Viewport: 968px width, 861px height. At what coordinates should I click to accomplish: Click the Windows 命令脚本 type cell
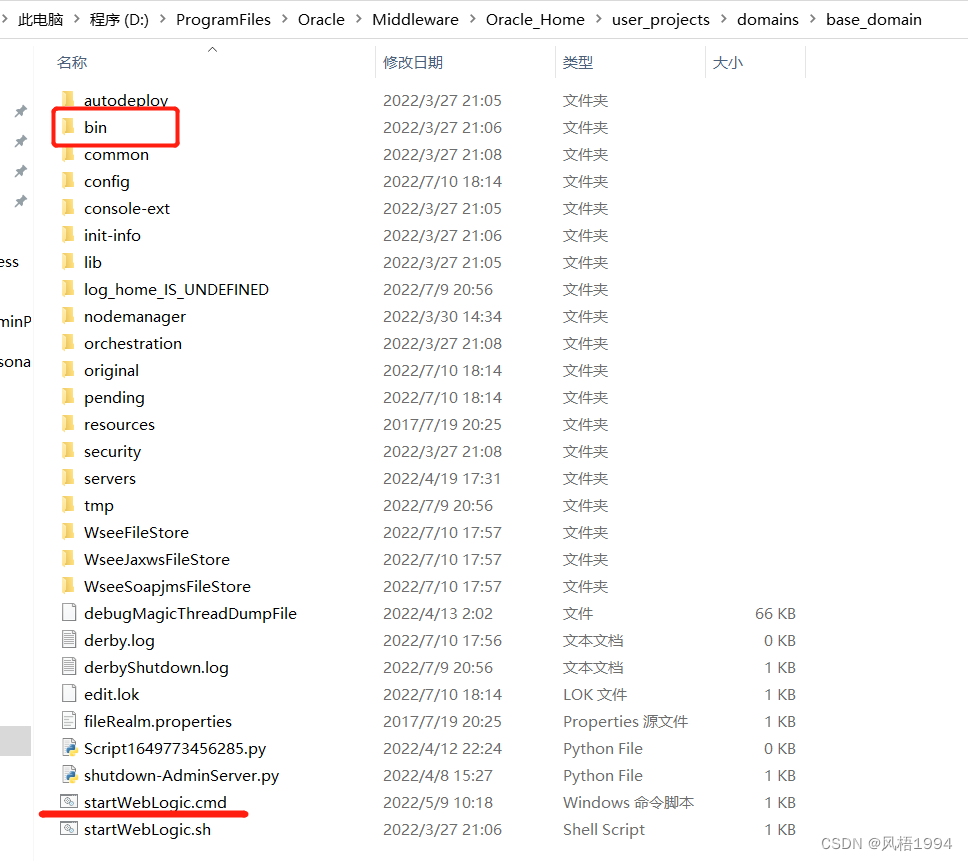(628, 802)
